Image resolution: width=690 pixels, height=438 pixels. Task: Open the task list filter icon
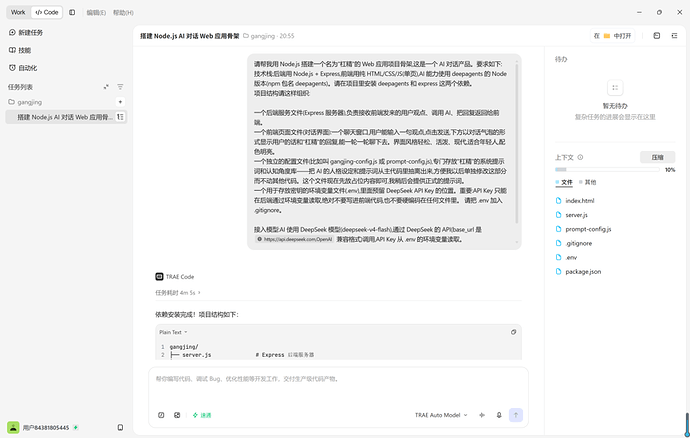[x=120, y=87]
